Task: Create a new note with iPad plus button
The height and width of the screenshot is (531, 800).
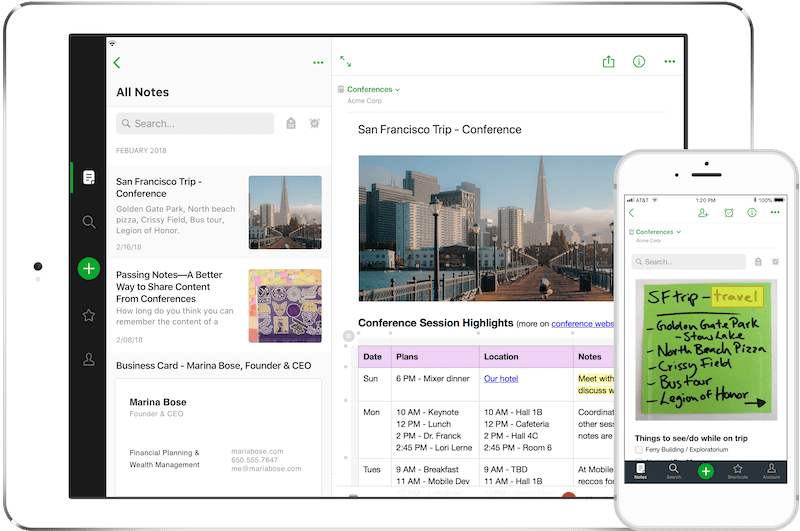Action: point(89,268)
